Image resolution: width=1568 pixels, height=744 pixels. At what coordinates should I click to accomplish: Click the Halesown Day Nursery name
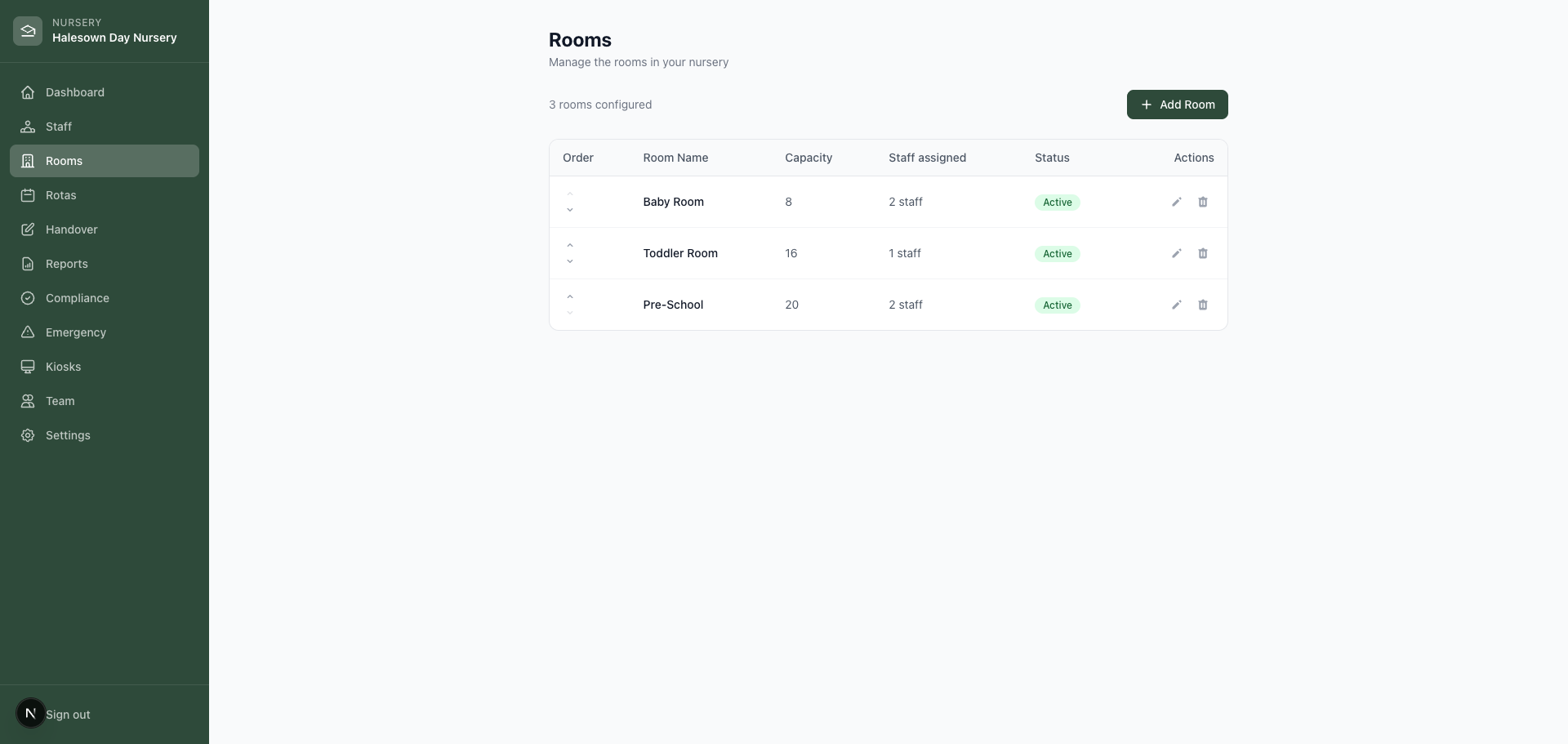[114, 38]
